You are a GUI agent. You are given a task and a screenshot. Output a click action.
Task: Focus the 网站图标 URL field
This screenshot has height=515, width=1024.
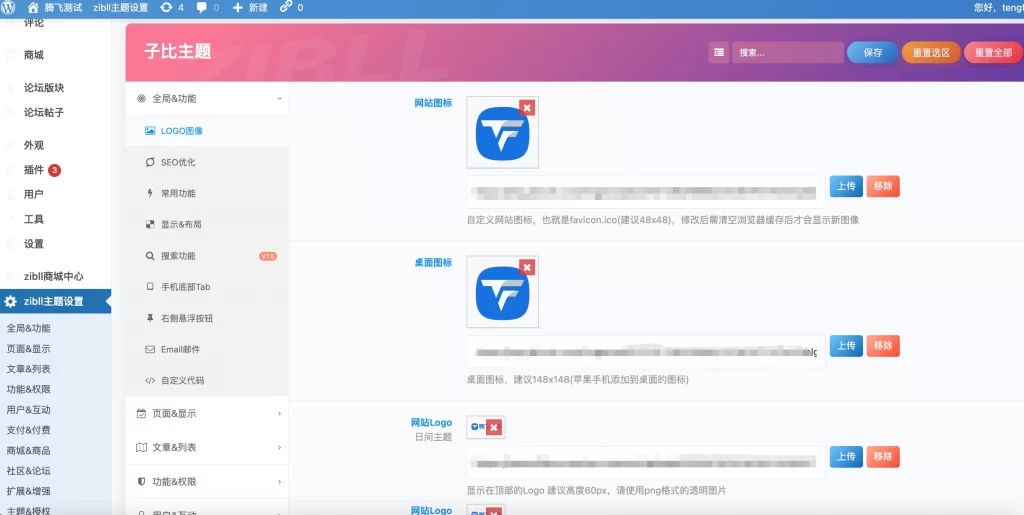[646, 193]
